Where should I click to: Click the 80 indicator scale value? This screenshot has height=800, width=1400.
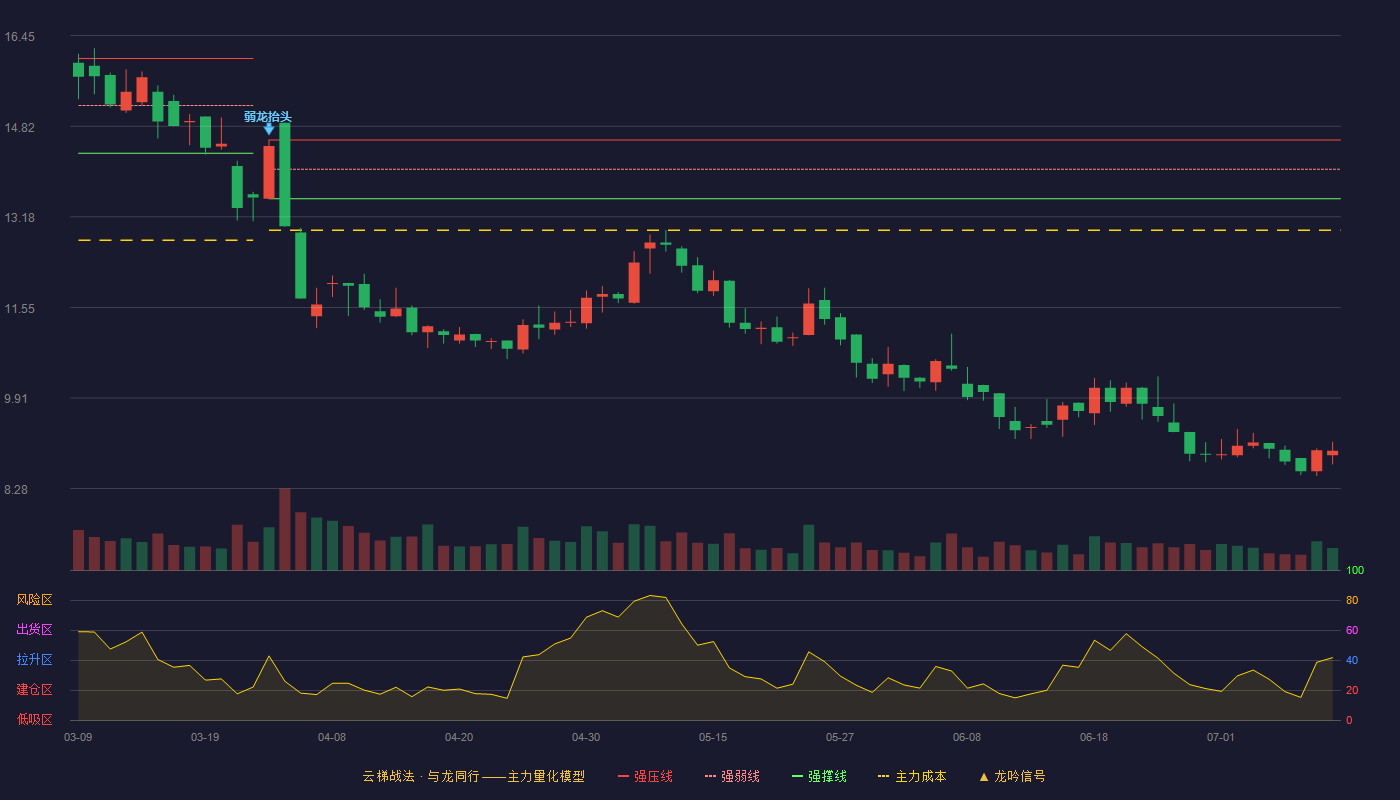1352,600
